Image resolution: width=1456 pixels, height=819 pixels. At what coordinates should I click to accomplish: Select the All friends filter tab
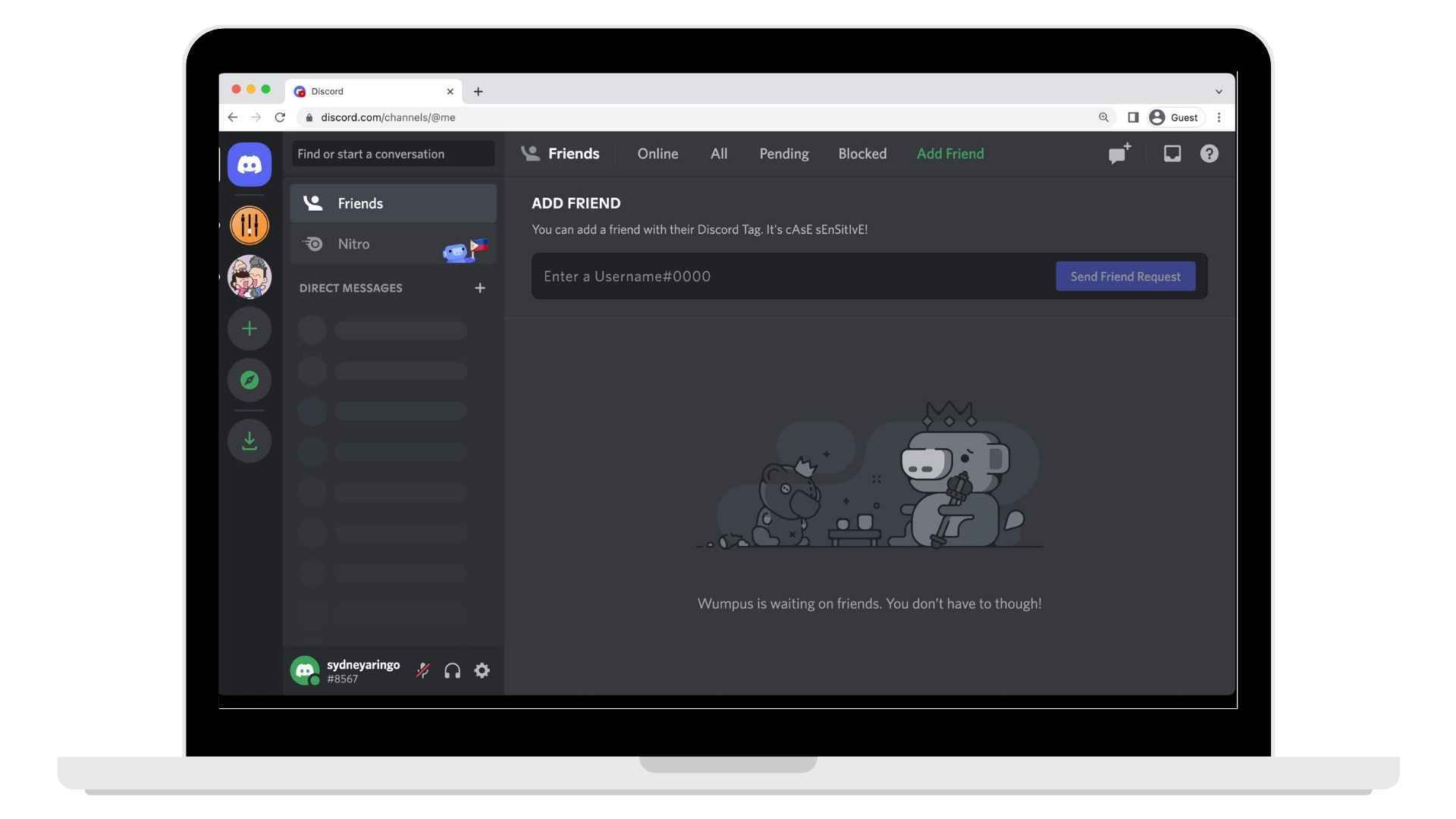719,153
